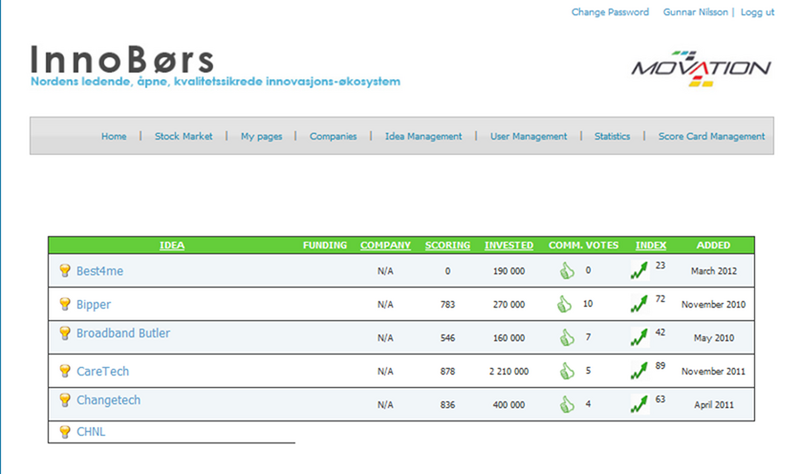800x474 pixels.
Task: Open Score Card Management
Action: (x=711, y=136)
